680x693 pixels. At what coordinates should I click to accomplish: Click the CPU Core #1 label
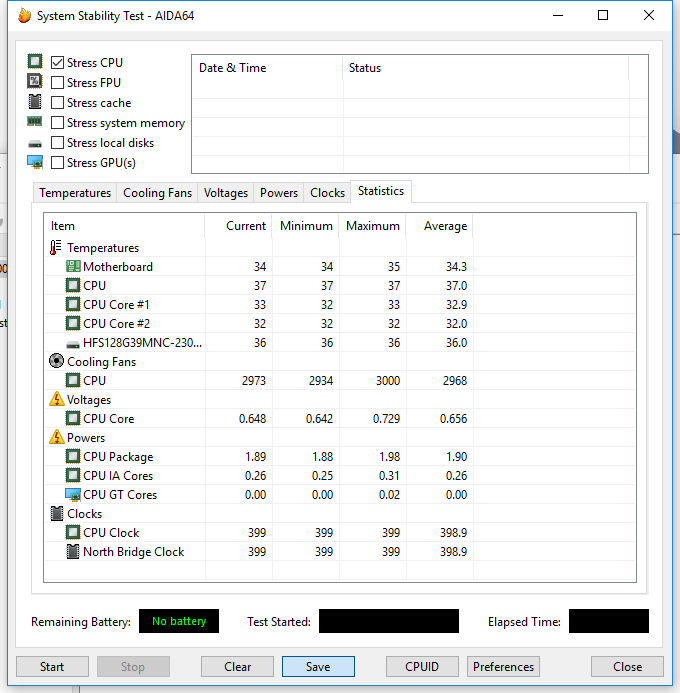(x=116, y=305)
